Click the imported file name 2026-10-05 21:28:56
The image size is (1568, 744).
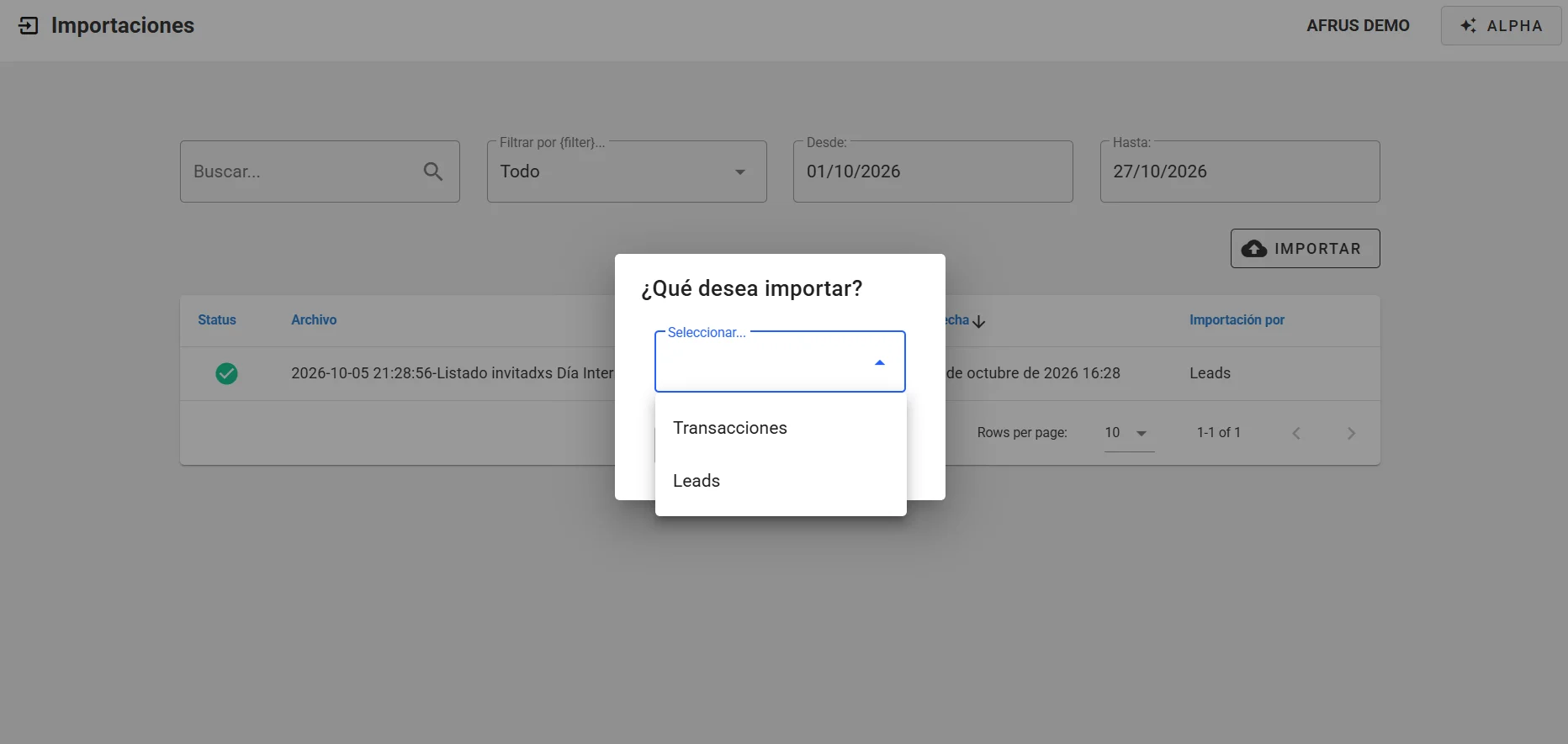[453, 373]
